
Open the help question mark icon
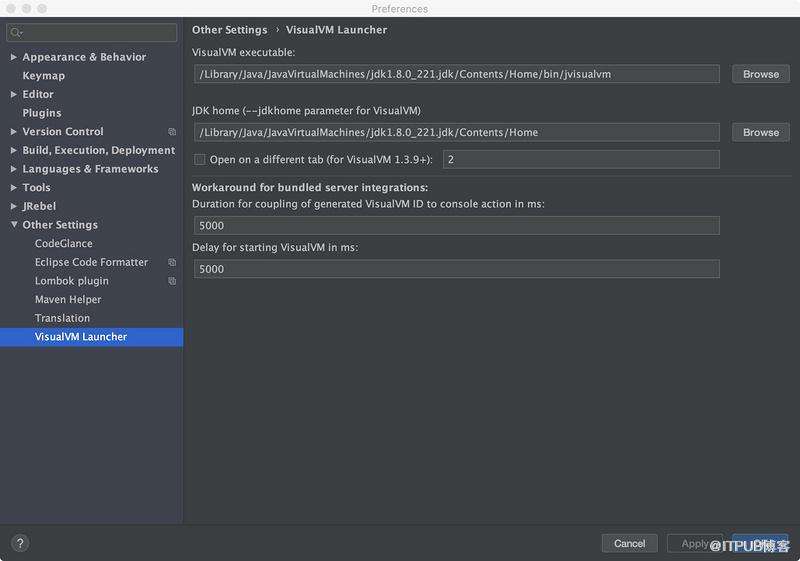pyautogui.click(x=20, y=543)
